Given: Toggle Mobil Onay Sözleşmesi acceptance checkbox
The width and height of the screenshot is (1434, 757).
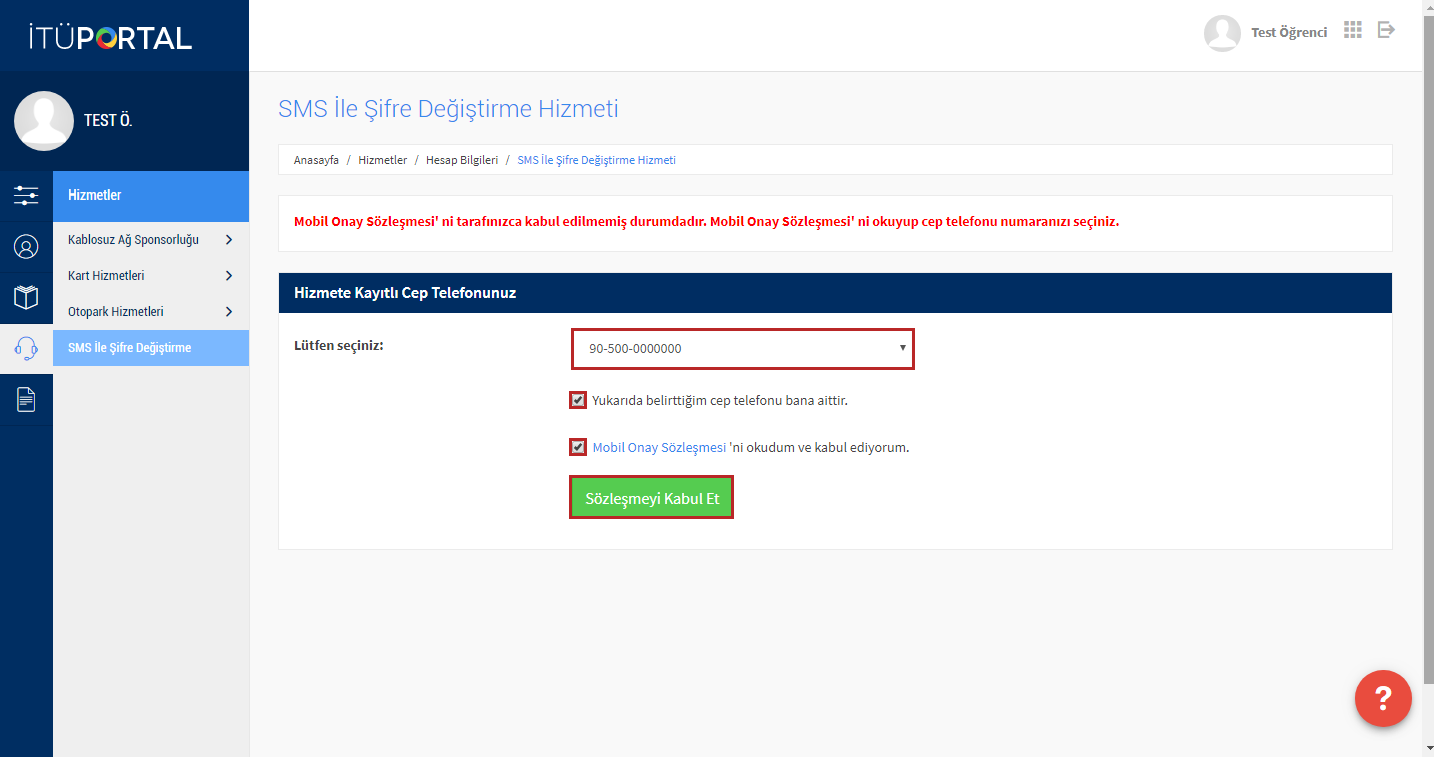Looking at the screenshot, I should pyautogui.click(x=578, y=447).
